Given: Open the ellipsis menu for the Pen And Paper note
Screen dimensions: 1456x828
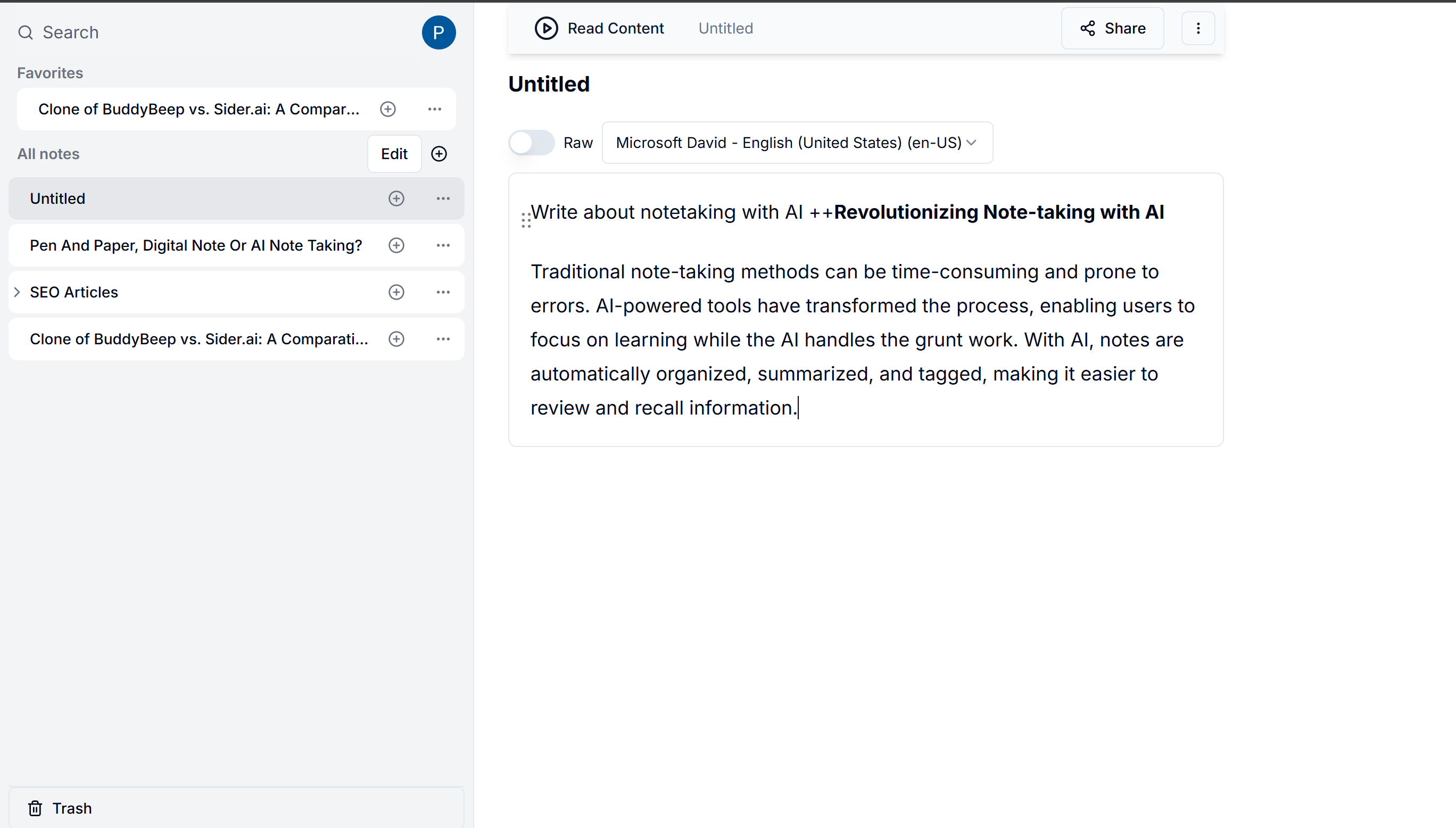Looking at the screenshot, I should (x=443, y=246).
